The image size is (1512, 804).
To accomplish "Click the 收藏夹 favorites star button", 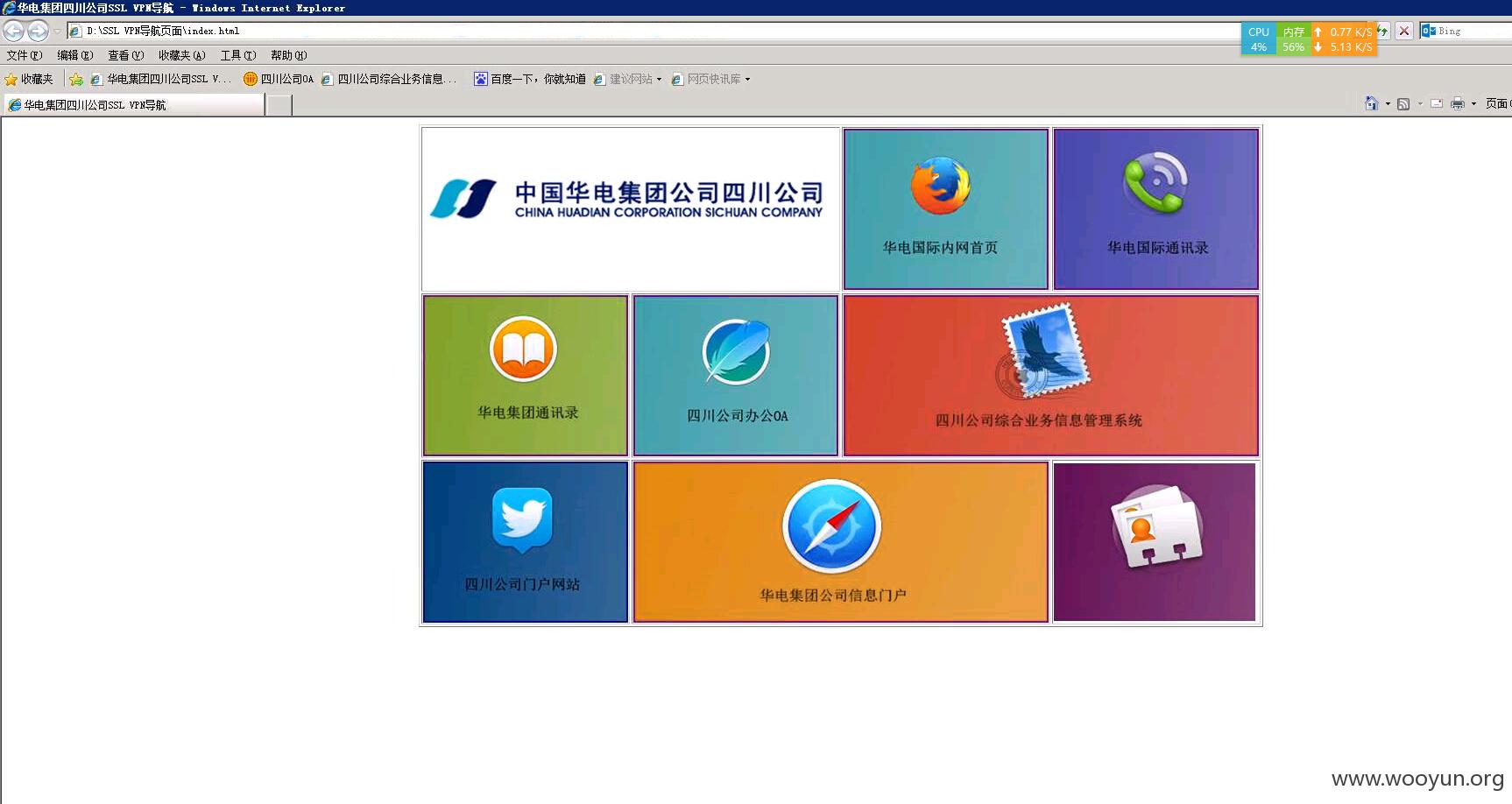I will pos(29,79).
